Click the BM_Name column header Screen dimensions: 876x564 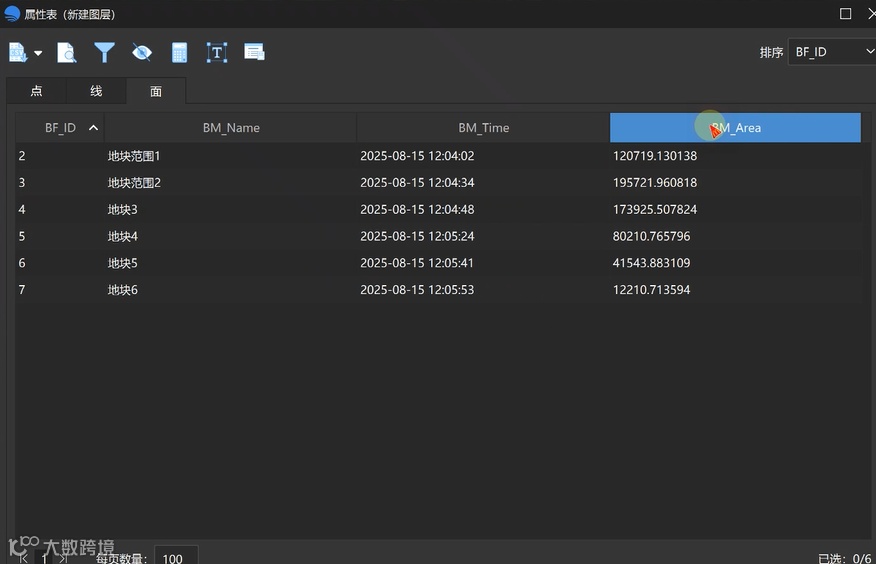click(x=231, y=128)
